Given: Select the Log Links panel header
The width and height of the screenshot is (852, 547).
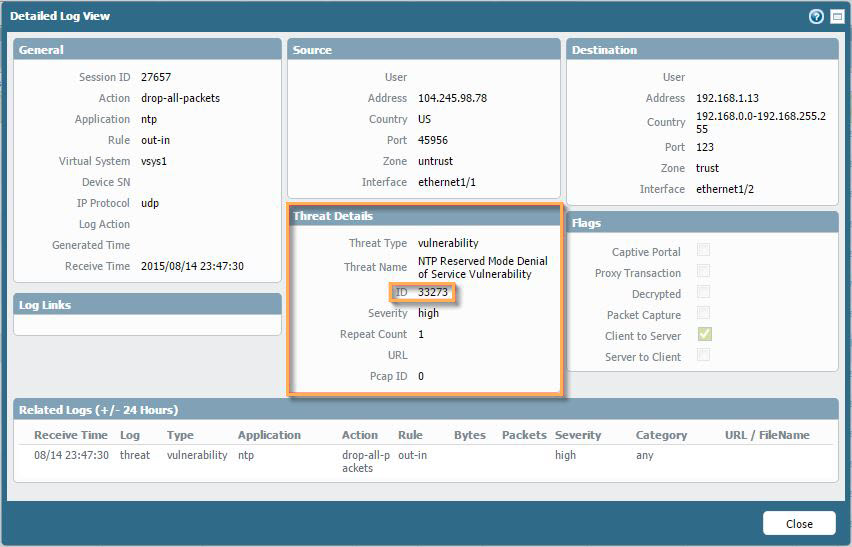Looking at the screenshot, I should (147, 305).
